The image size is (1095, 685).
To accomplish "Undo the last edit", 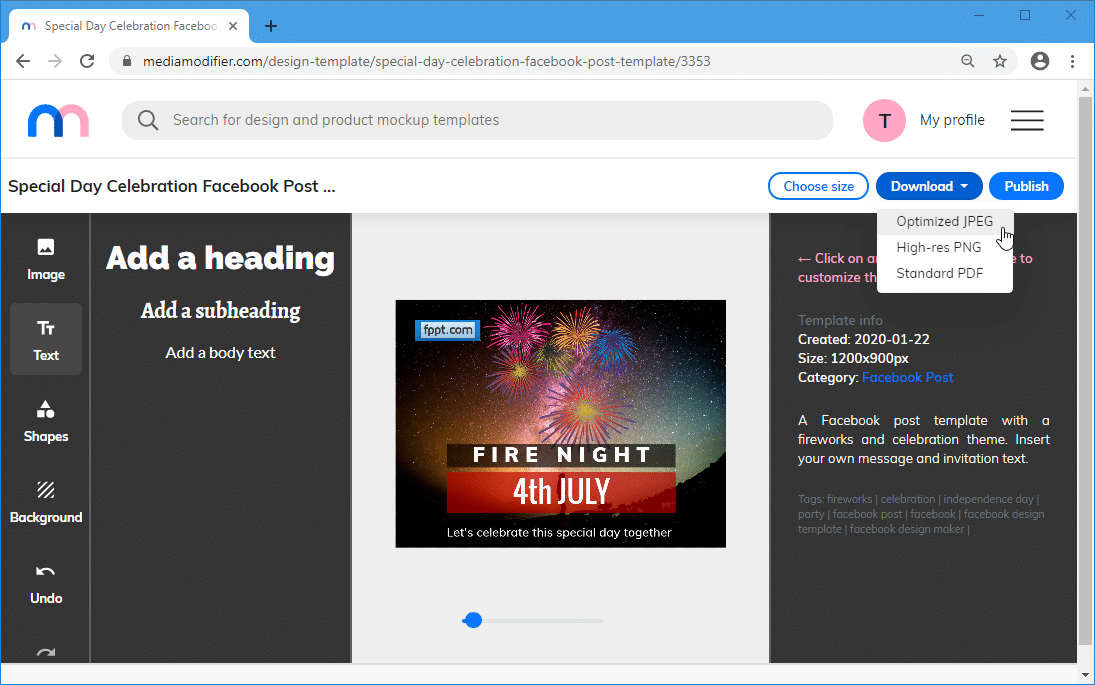I will [45, 583].
